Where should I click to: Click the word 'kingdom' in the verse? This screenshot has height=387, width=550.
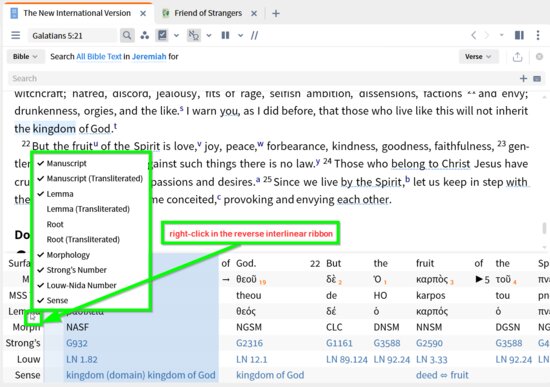54,129
